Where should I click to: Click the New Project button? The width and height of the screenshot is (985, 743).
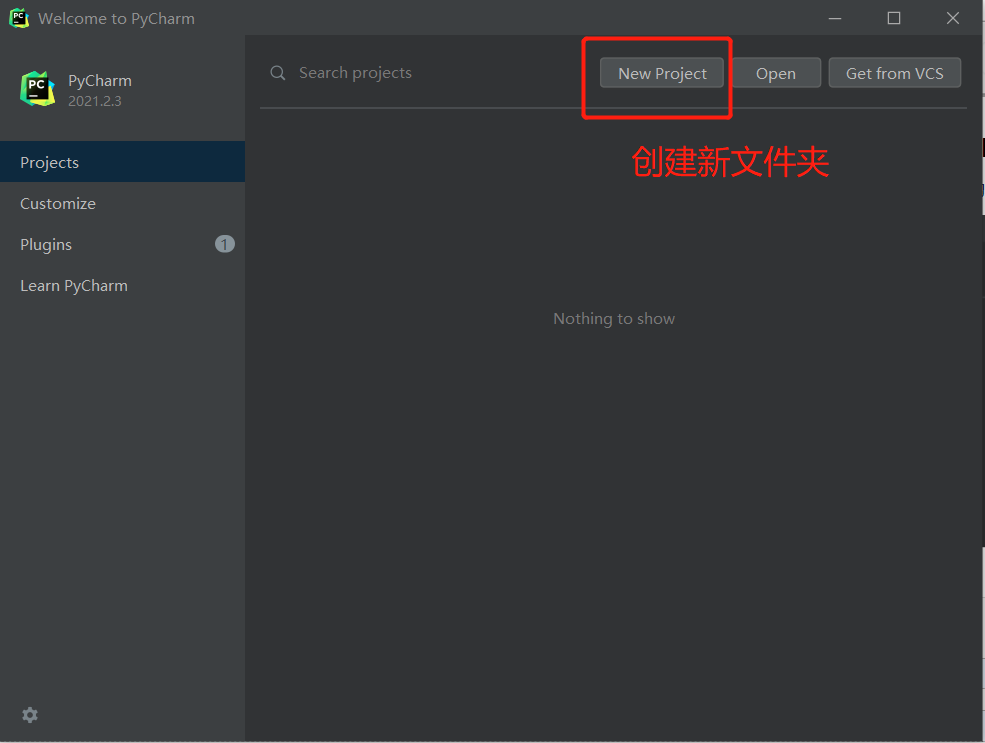click(x=661, y=73)
